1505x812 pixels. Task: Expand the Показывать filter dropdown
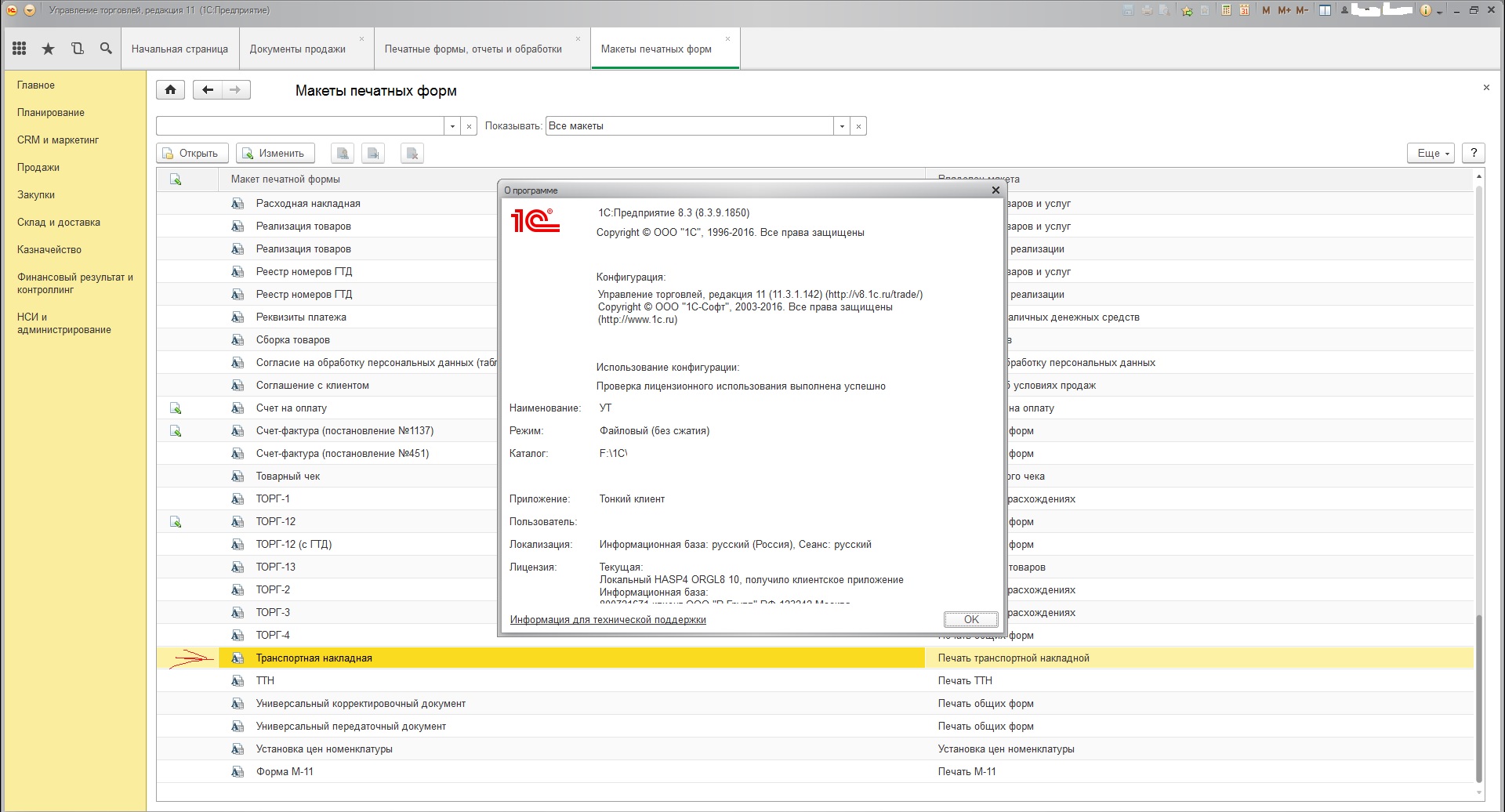tap(842, 126)
